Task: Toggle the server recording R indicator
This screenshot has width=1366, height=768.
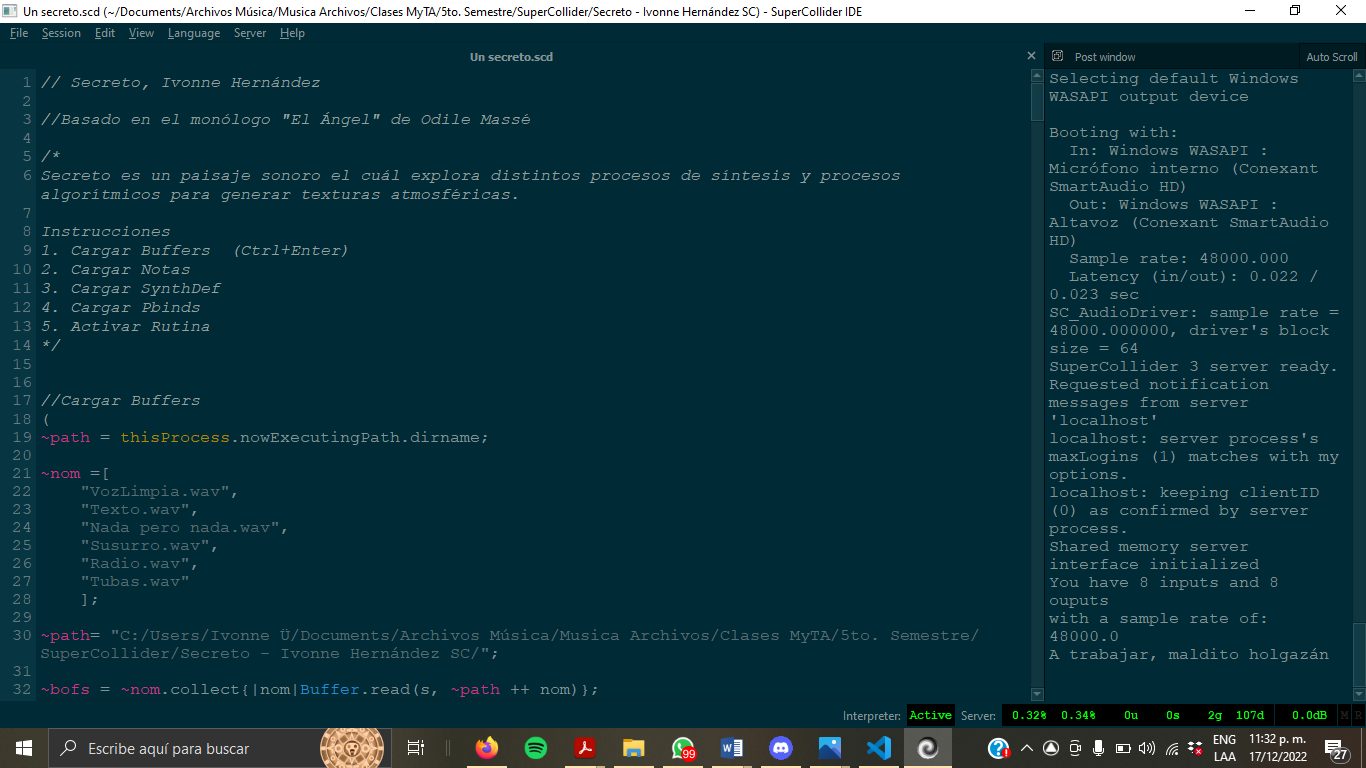Action: coord(1358,716)
